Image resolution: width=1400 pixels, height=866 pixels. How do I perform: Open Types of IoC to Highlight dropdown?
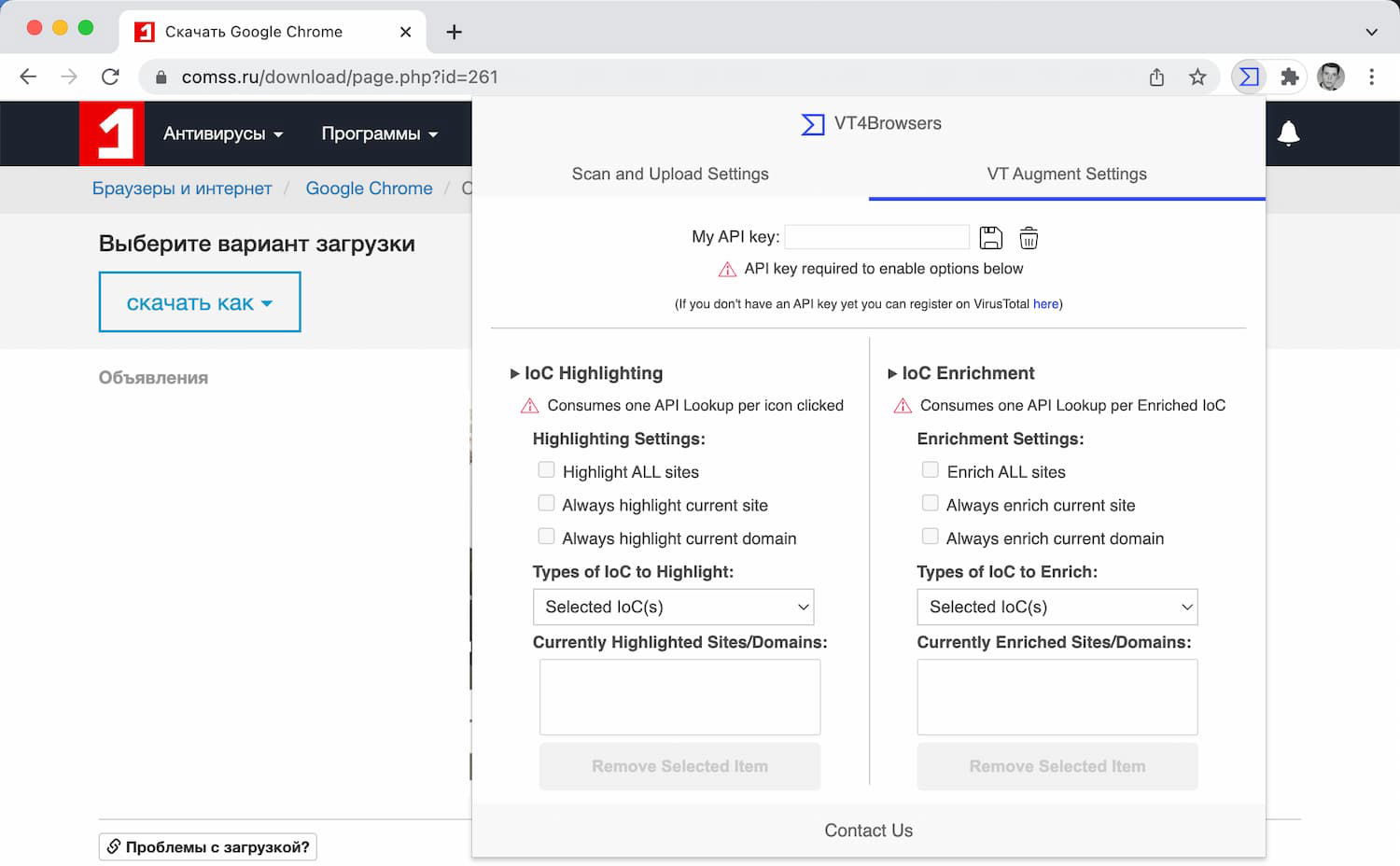click(673, 607)
